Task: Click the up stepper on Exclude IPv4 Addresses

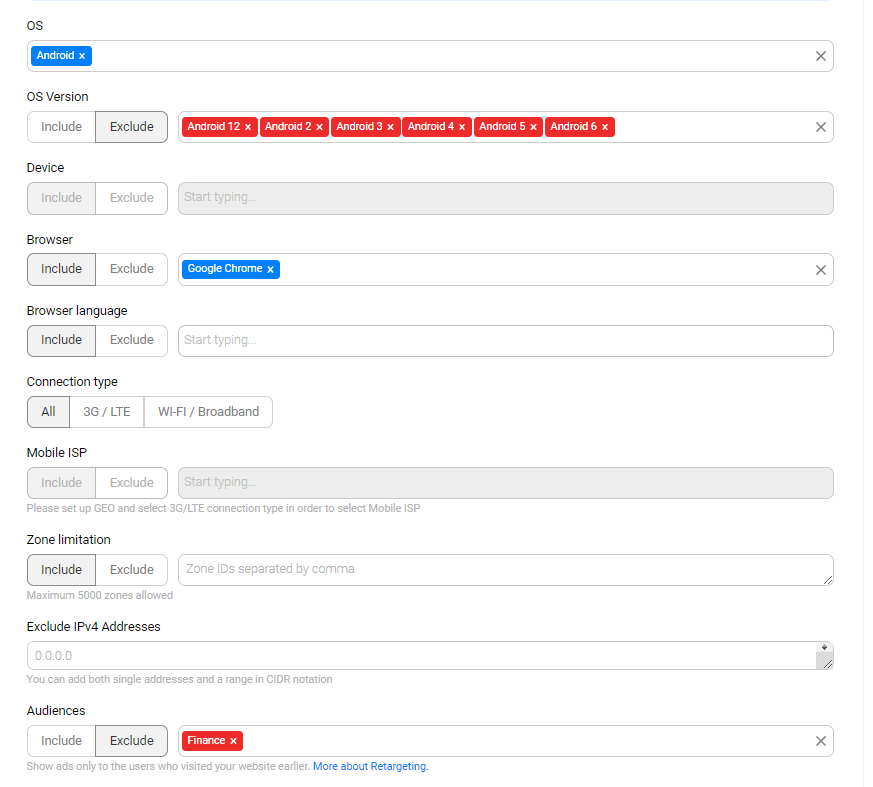Action: click(825, 649)
